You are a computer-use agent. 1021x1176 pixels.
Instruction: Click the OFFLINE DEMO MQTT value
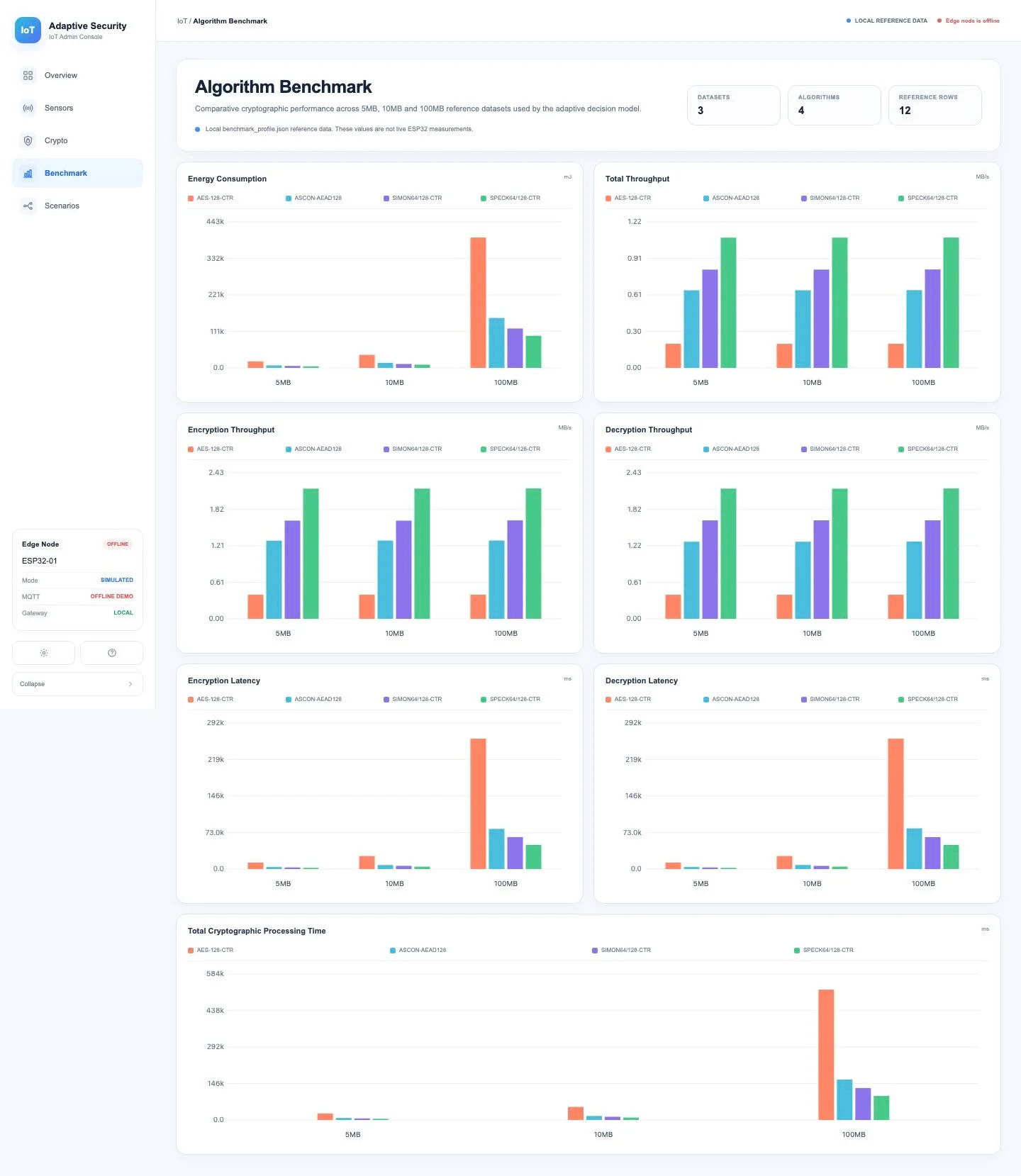coord(111,596)
